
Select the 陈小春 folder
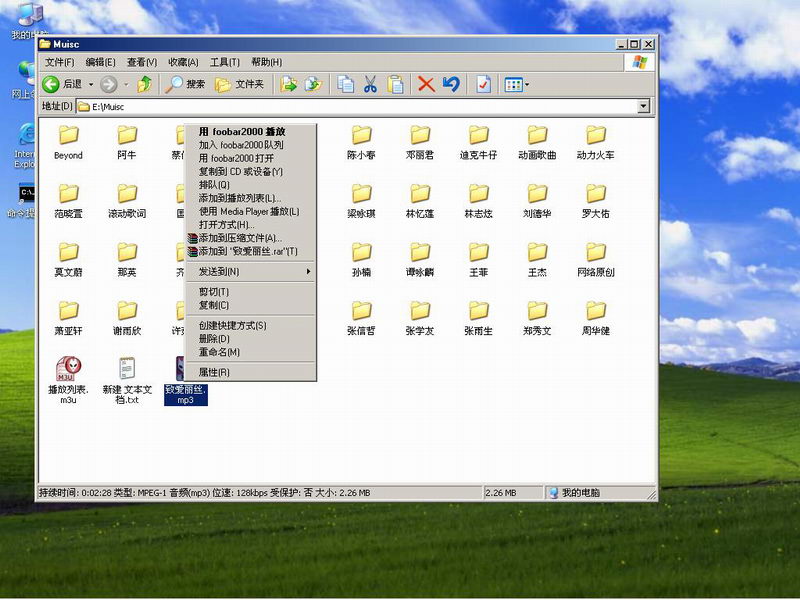coord(361,143)
